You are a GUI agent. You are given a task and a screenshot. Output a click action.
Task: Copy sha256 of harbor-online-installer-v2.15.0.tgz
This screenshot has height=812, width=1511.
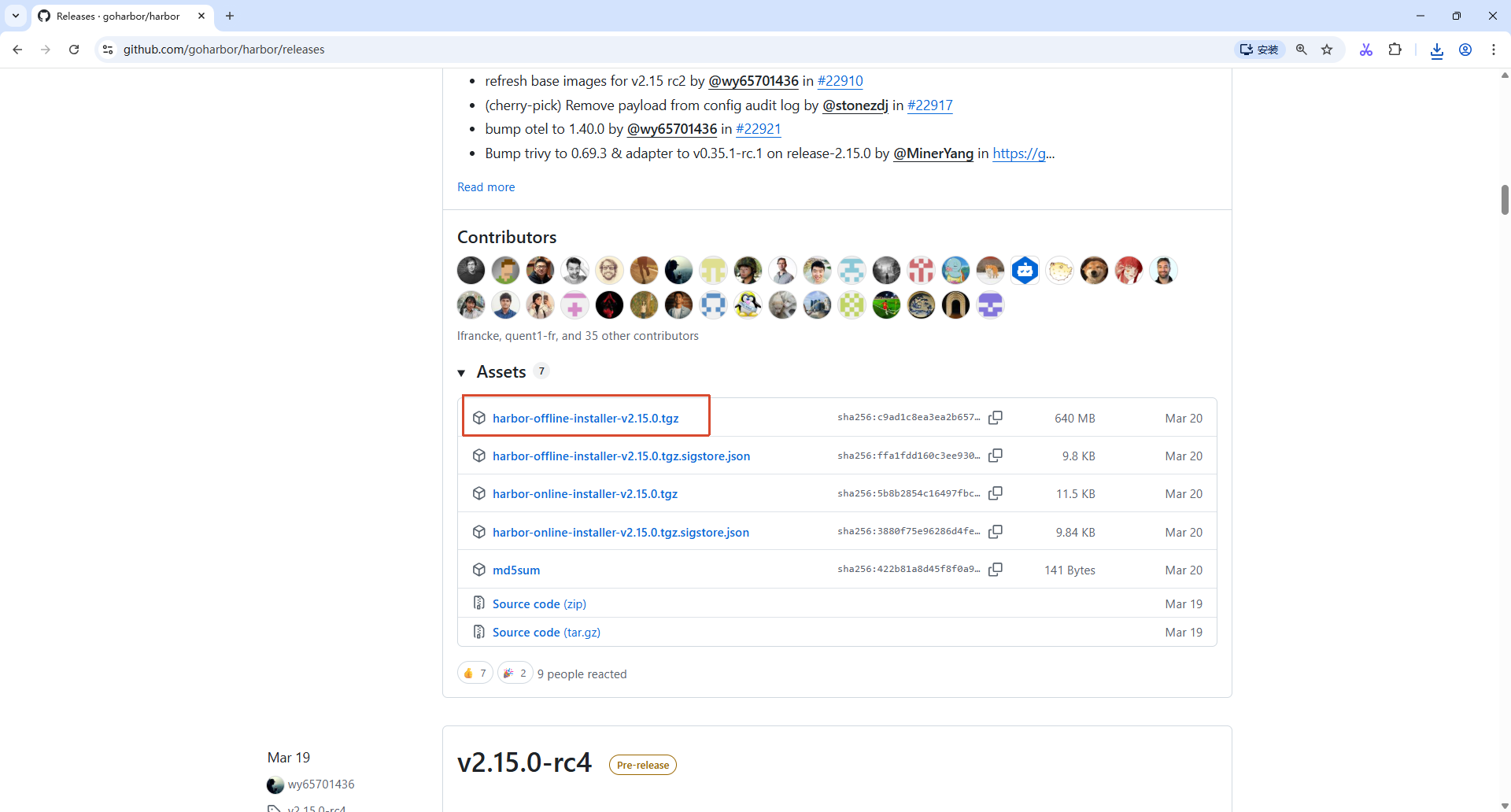(996, 493)
